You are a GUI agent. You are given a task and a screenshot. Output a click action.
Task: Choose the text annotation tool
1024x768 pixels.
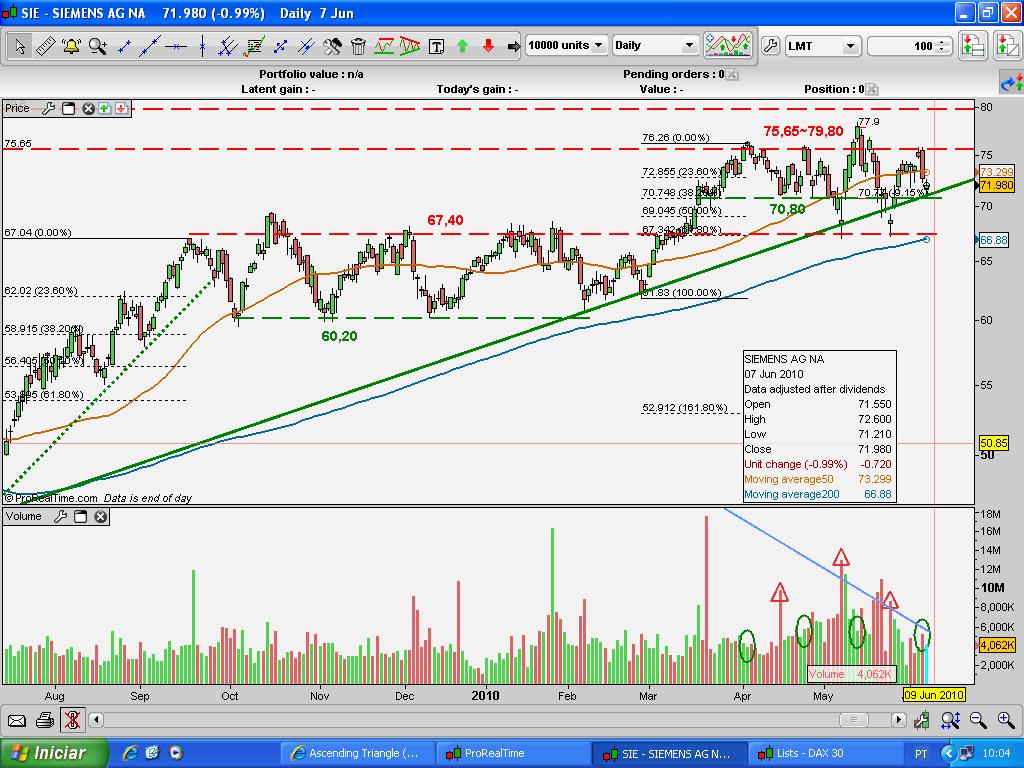[x=436, y=46]
